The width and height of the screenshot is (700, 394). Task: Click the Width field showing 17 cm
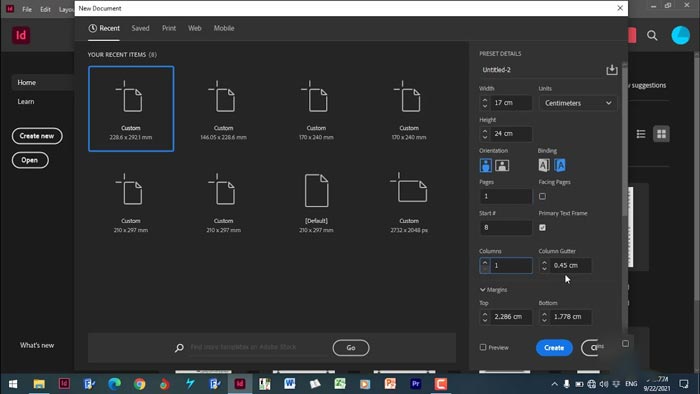[x=511, y=103]
